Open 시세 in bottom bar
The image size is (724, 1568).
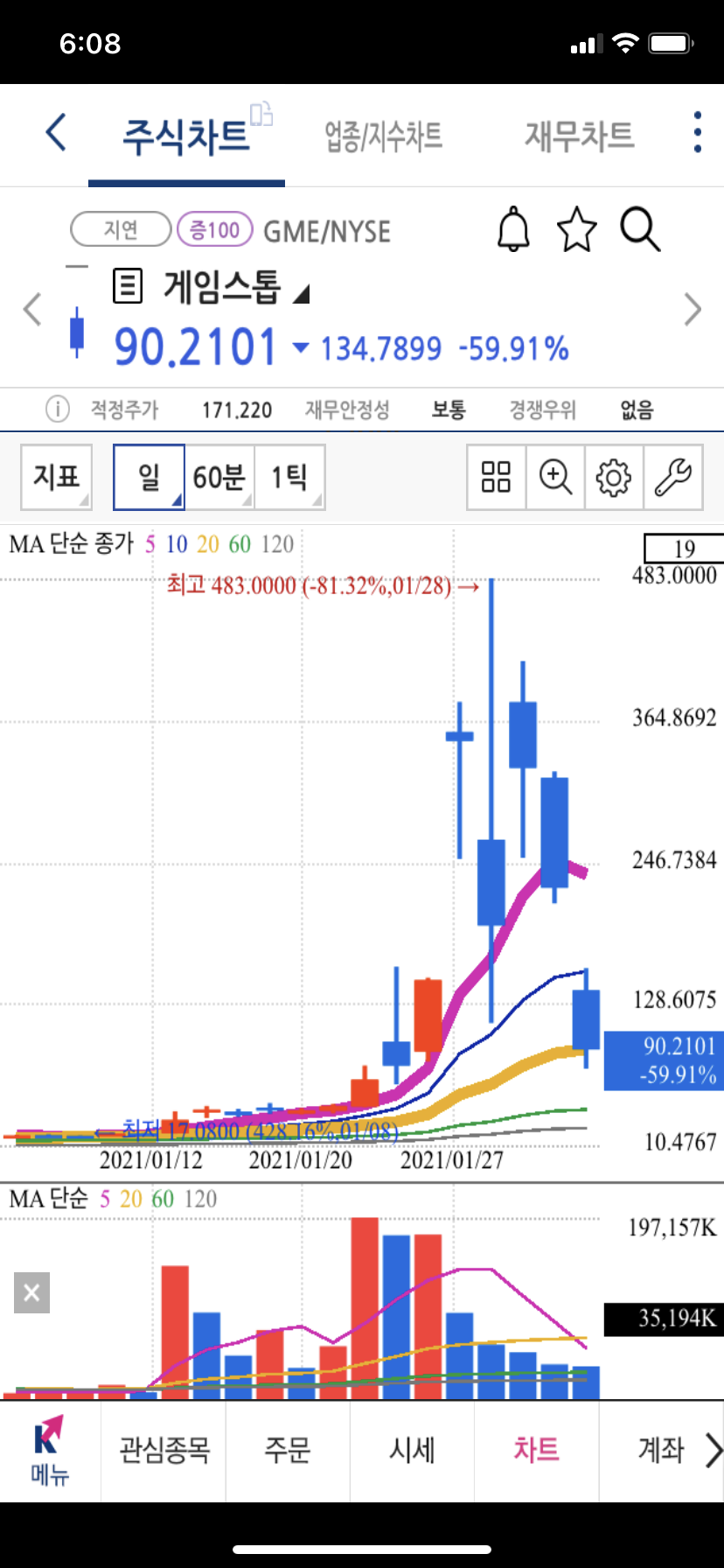412,1450
